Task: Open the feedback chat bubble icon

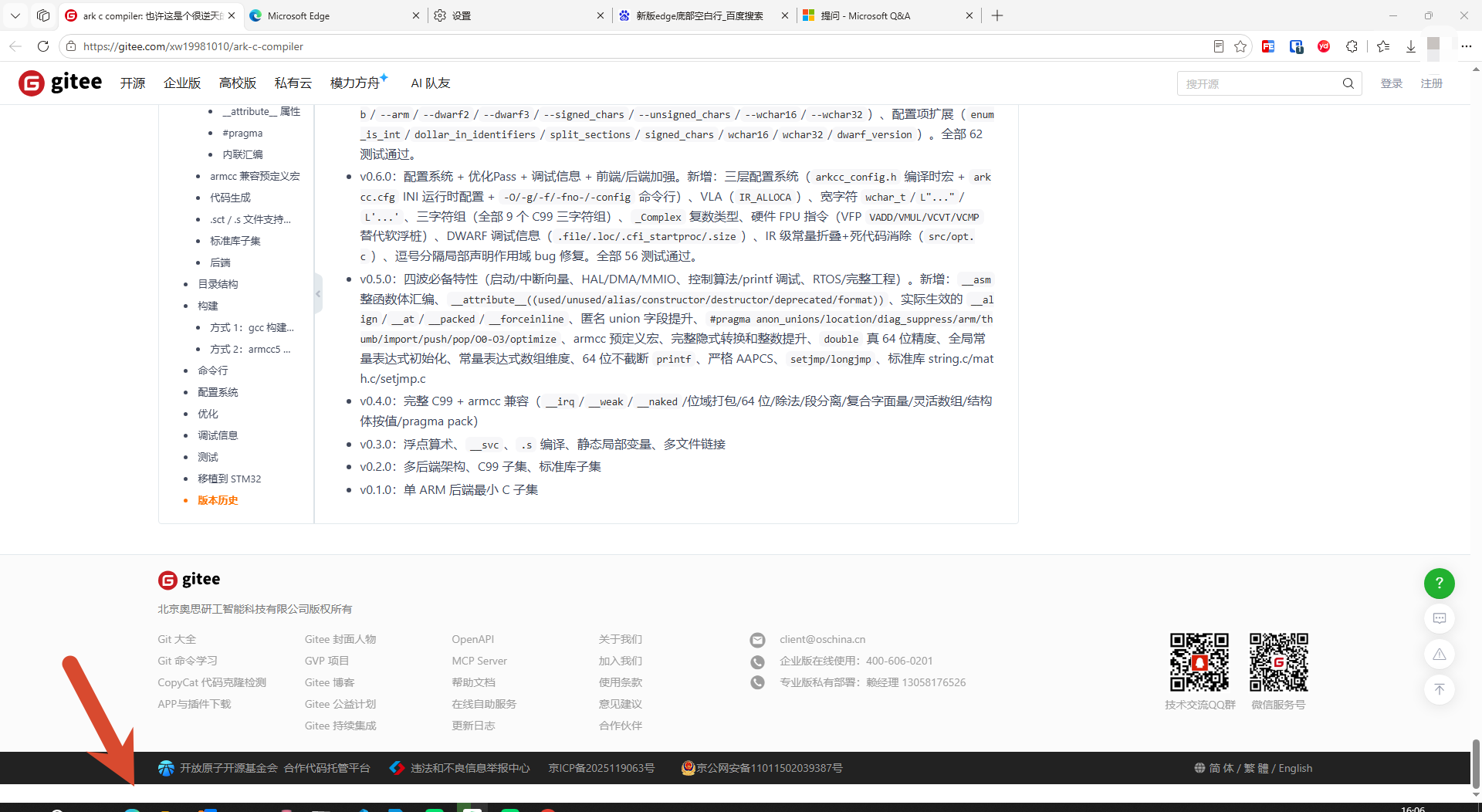Action: (1439, 618)
